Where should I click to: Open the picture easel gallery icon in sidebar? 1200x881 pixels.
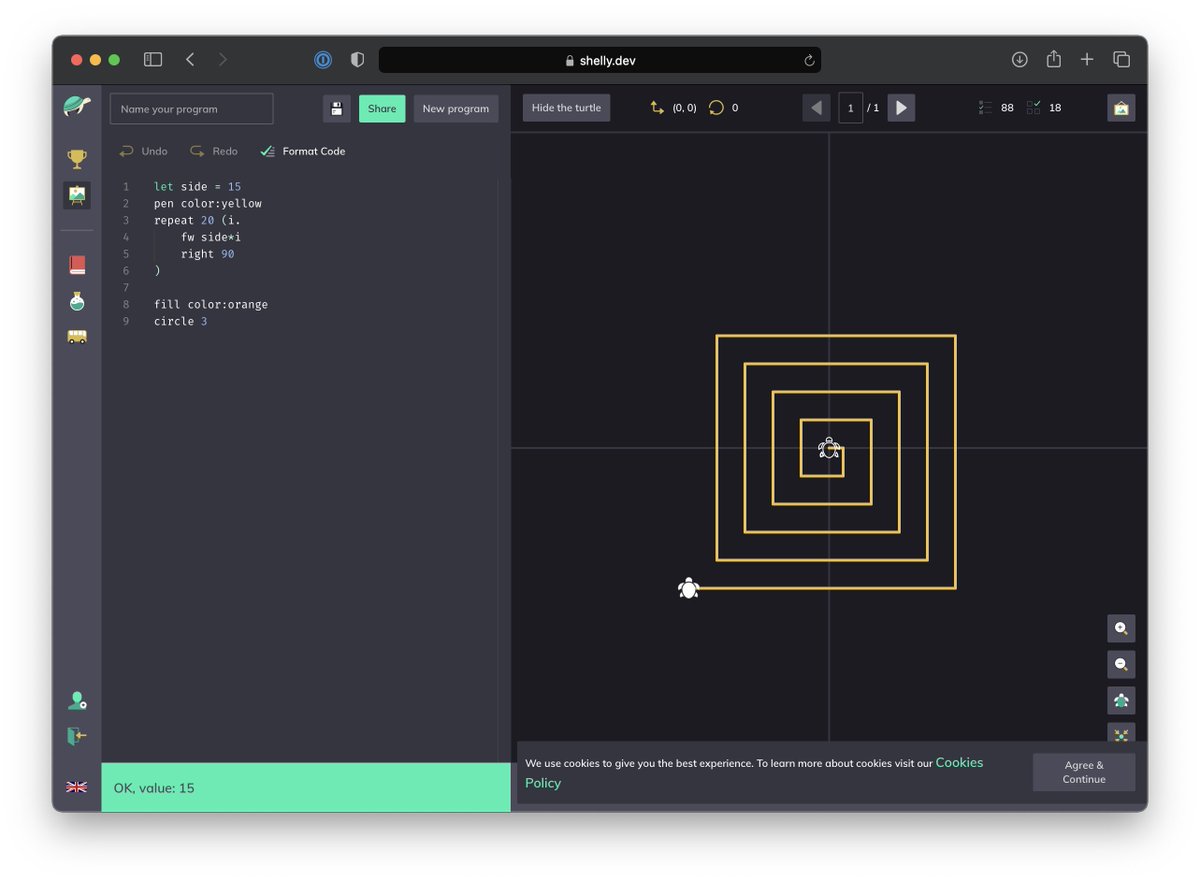77,195
